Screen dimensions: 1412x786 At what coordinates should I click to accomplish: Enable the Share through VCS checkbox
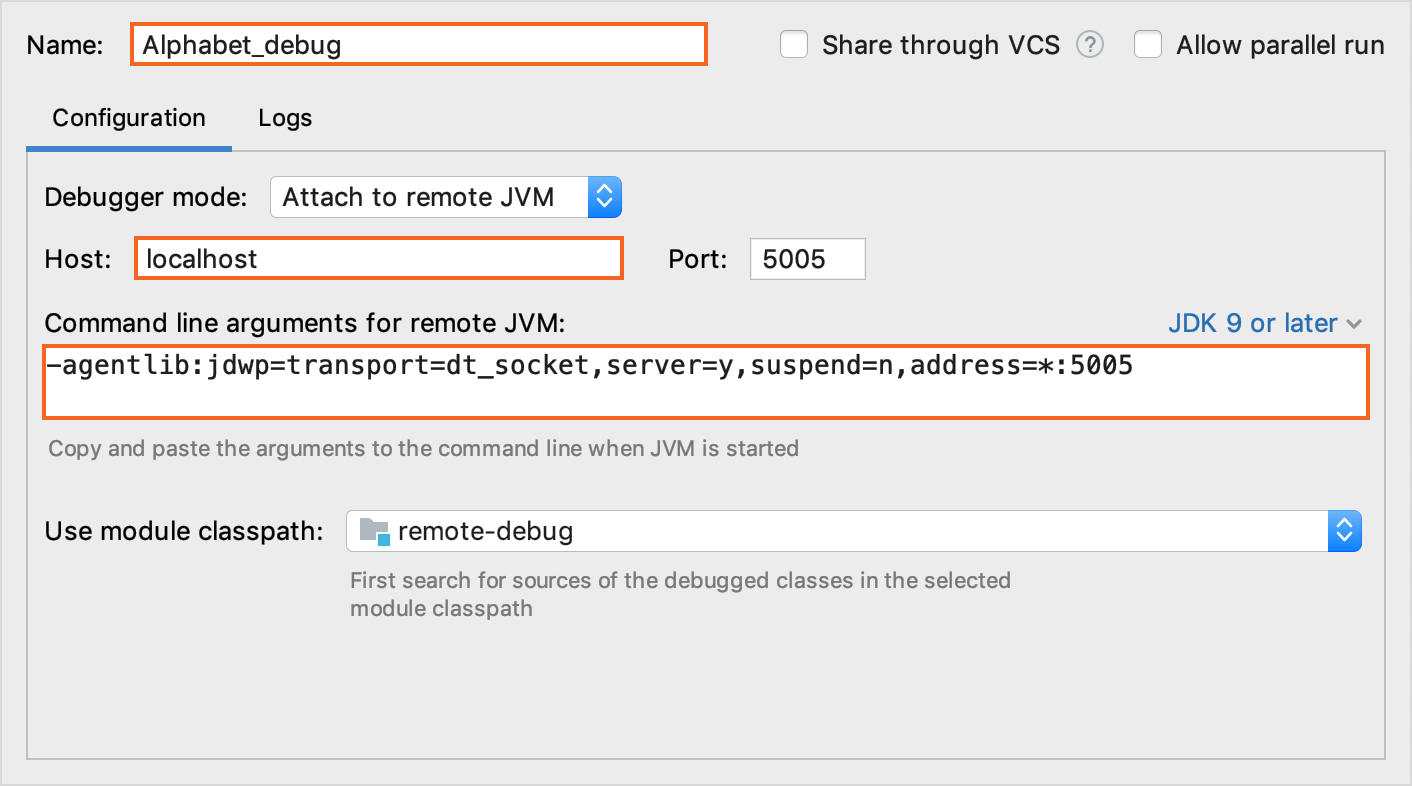pos(793,44)
